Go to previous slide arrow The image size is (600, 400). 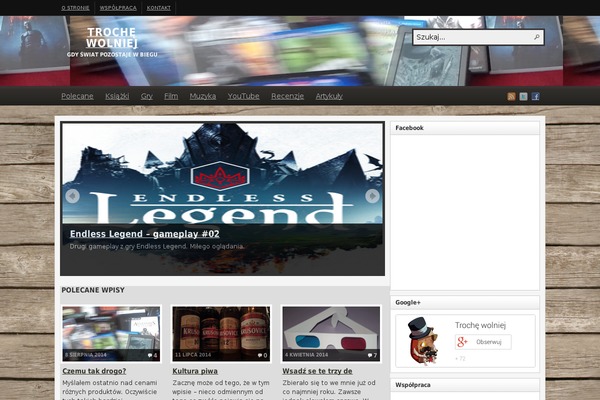point(72,196)
